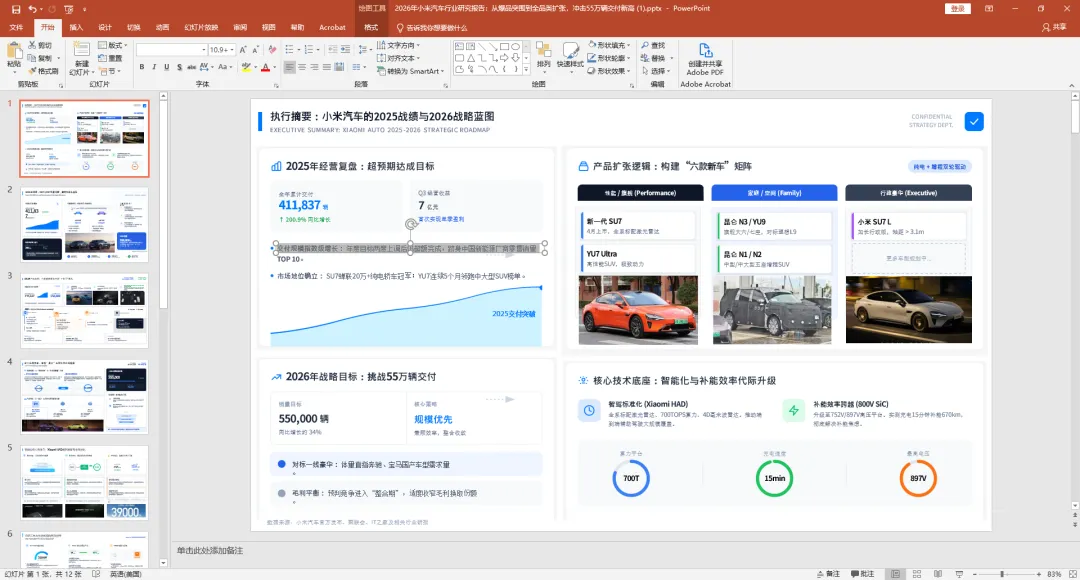
Task: Collapse the ribbon with the chevron
Action: (x=1072, y=85)
